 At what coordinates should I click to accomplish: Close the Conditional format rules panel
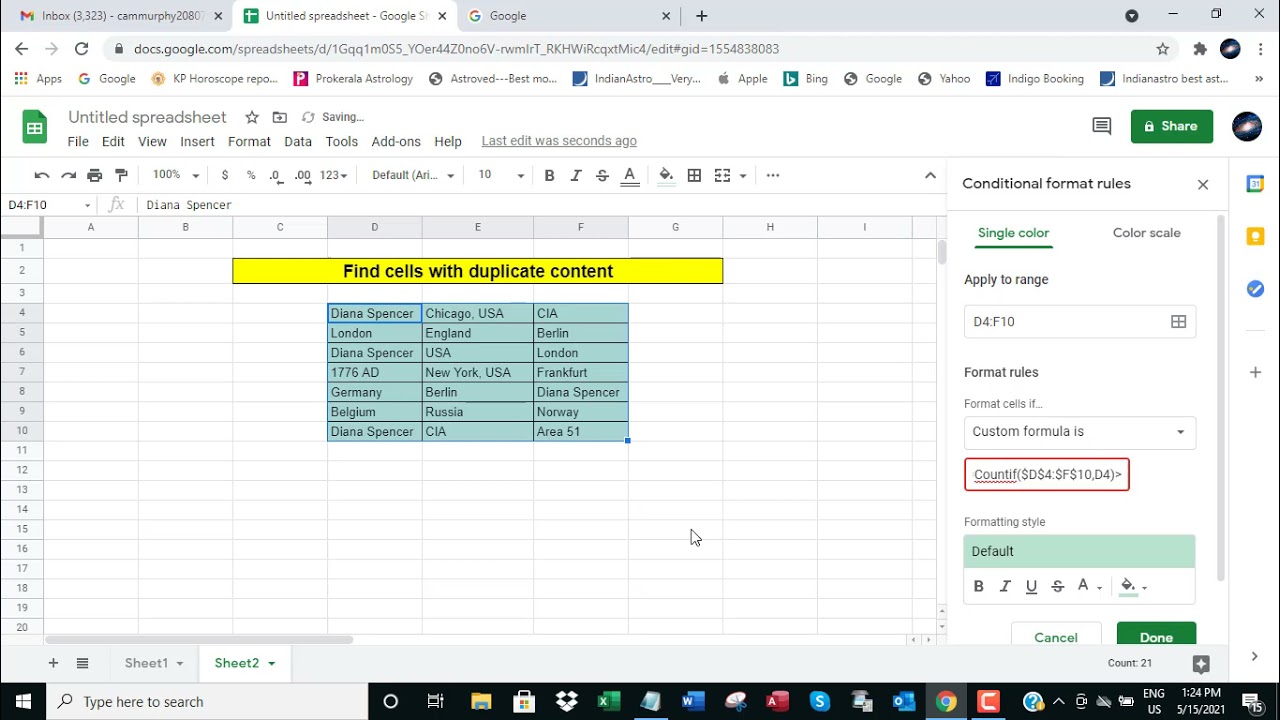coord(1203,184)
